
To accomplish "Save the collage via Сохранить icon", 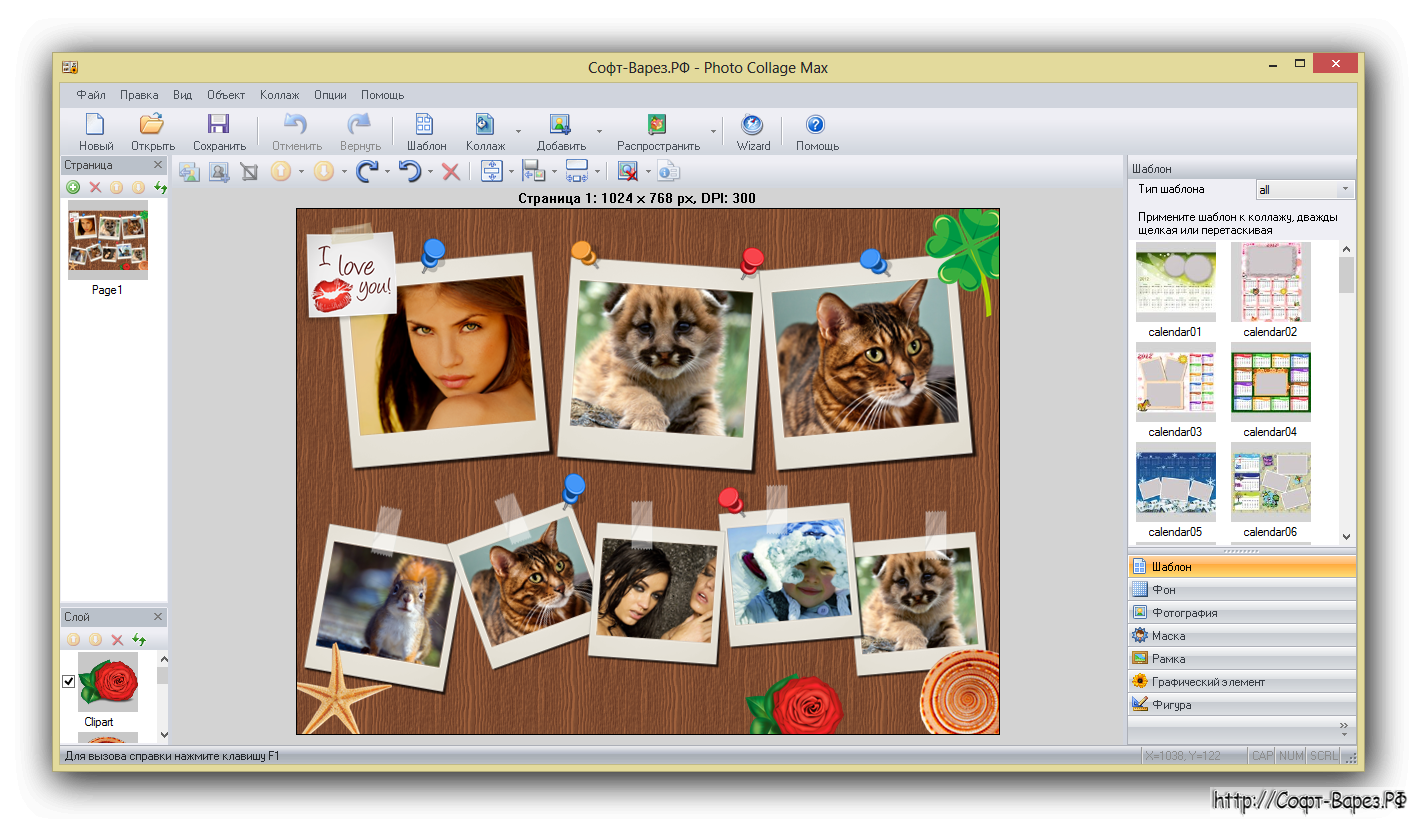I will pos(218,124).
